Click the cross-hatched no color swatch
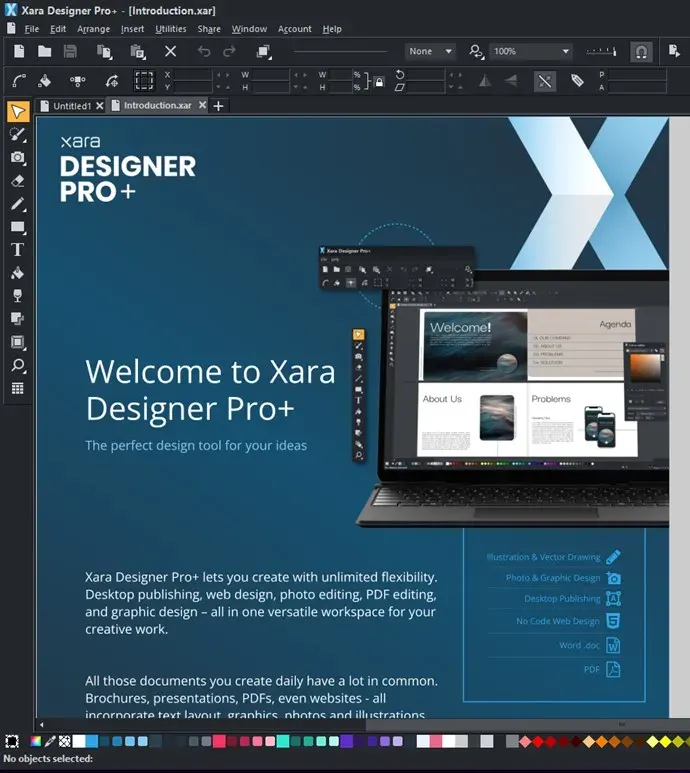This screenshot has height=773, width=690. 65,741
